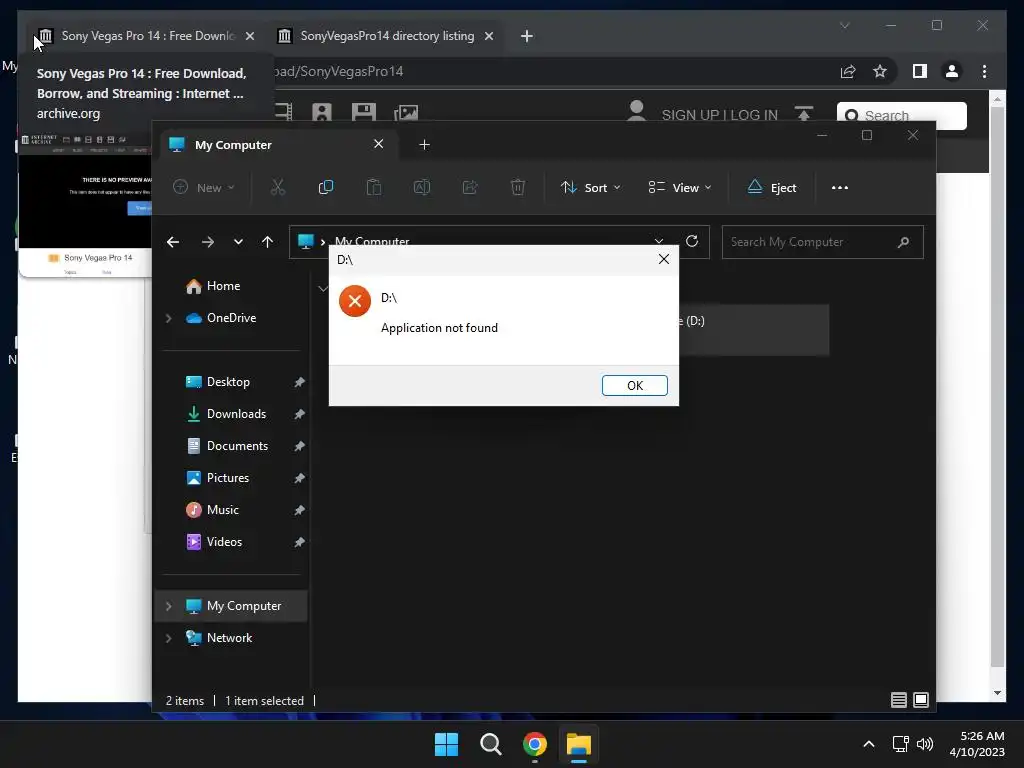Unpin Pictures using its pin icon
The height and width of the screenshot is (768, 1024).
coord(299,478)
